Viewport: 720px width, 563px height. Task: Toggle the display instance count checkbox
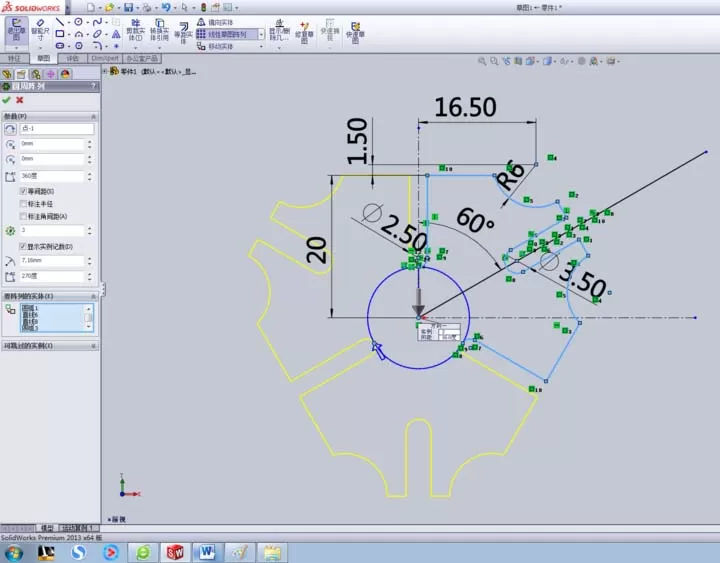coord(23,247)
